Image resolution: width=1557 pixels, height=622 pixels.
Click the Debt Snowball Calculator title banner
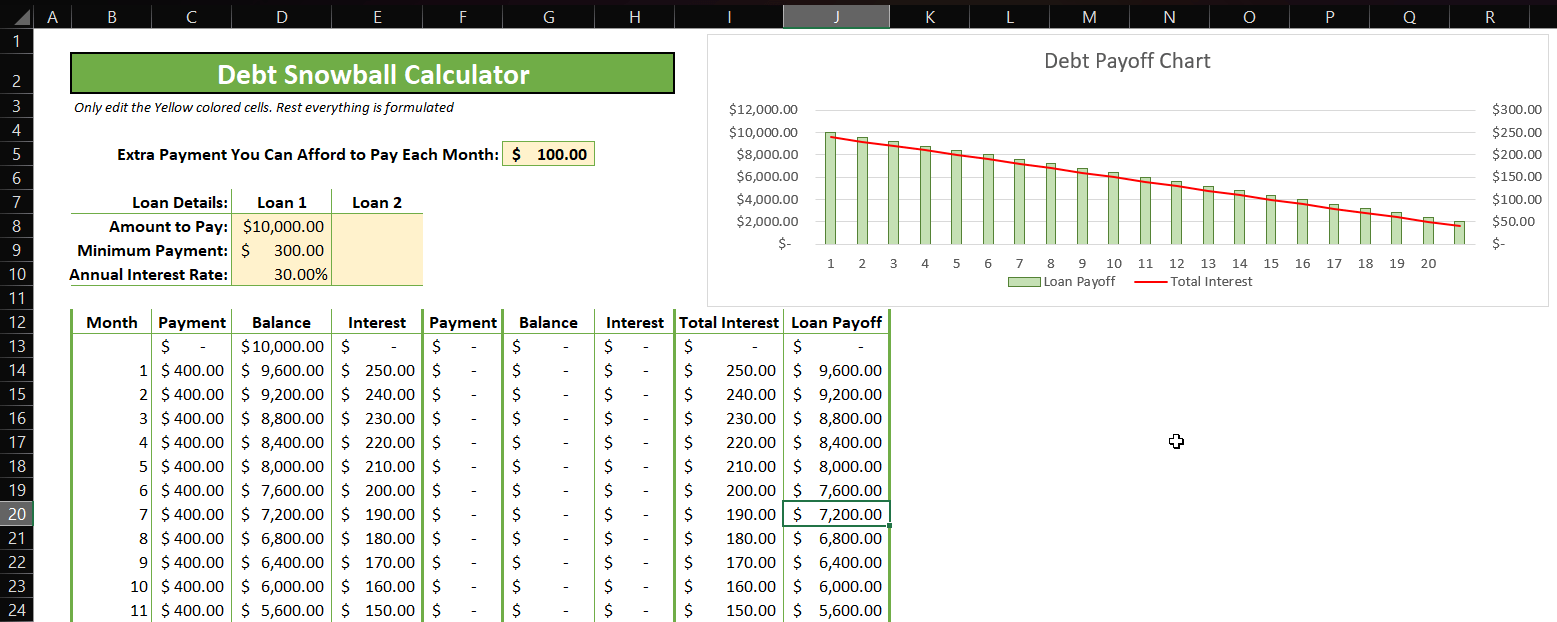371,73
